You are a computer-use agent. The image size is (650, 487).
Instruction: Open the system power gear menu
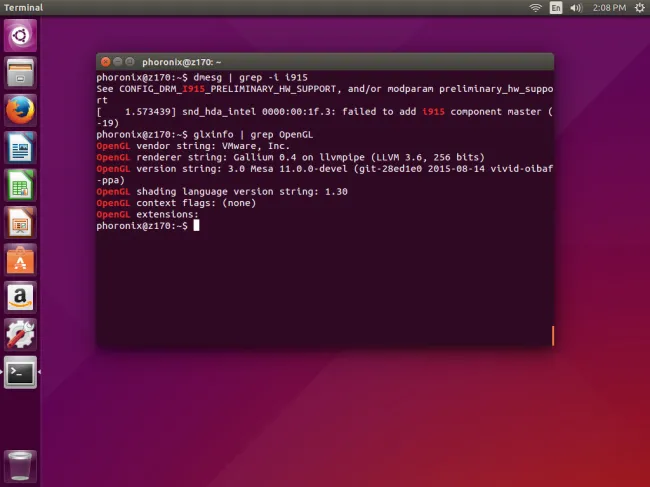click(640, 7)
